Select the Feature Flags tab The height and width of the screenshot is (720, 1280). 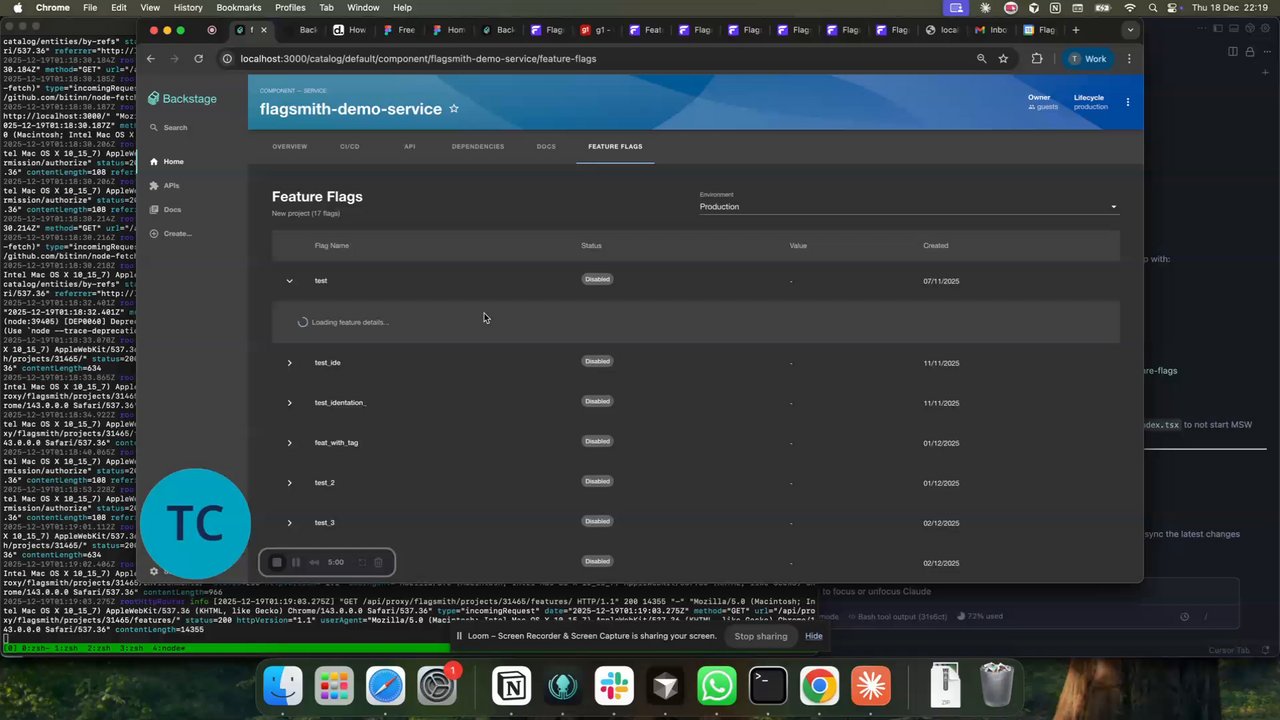(615, 147)
